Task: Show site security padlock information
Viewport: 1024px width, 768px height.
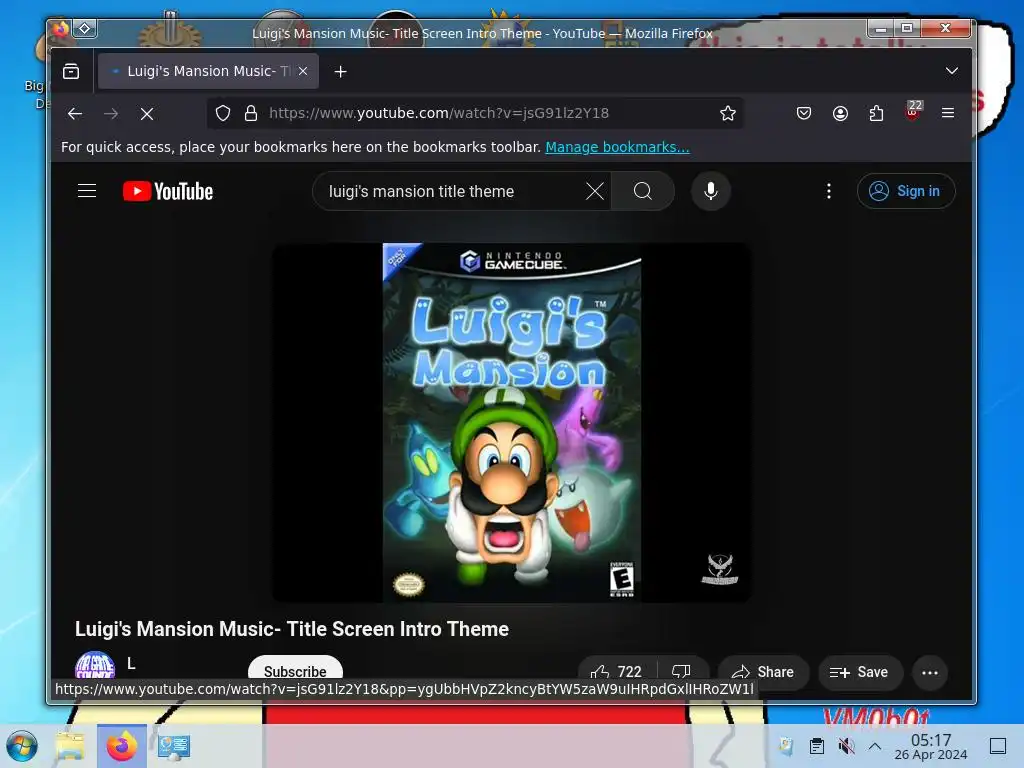Action: (x=251, y=113)
